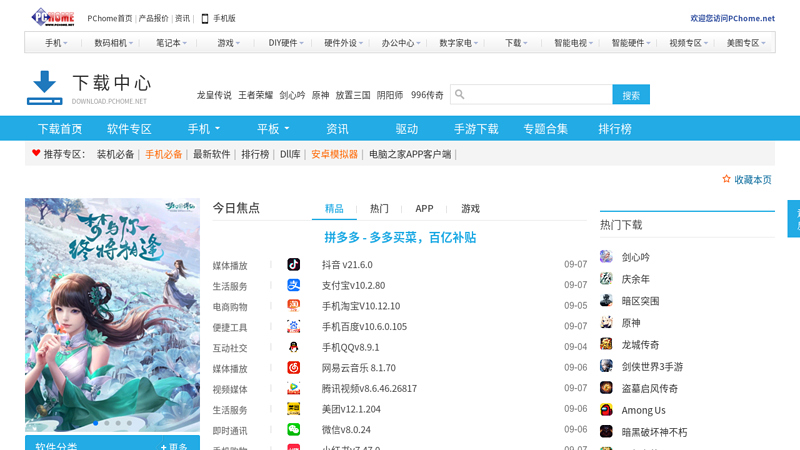Open 软件专区 in blue menu
The height and width of the screenshot is (450, 800).
[129, 129]
